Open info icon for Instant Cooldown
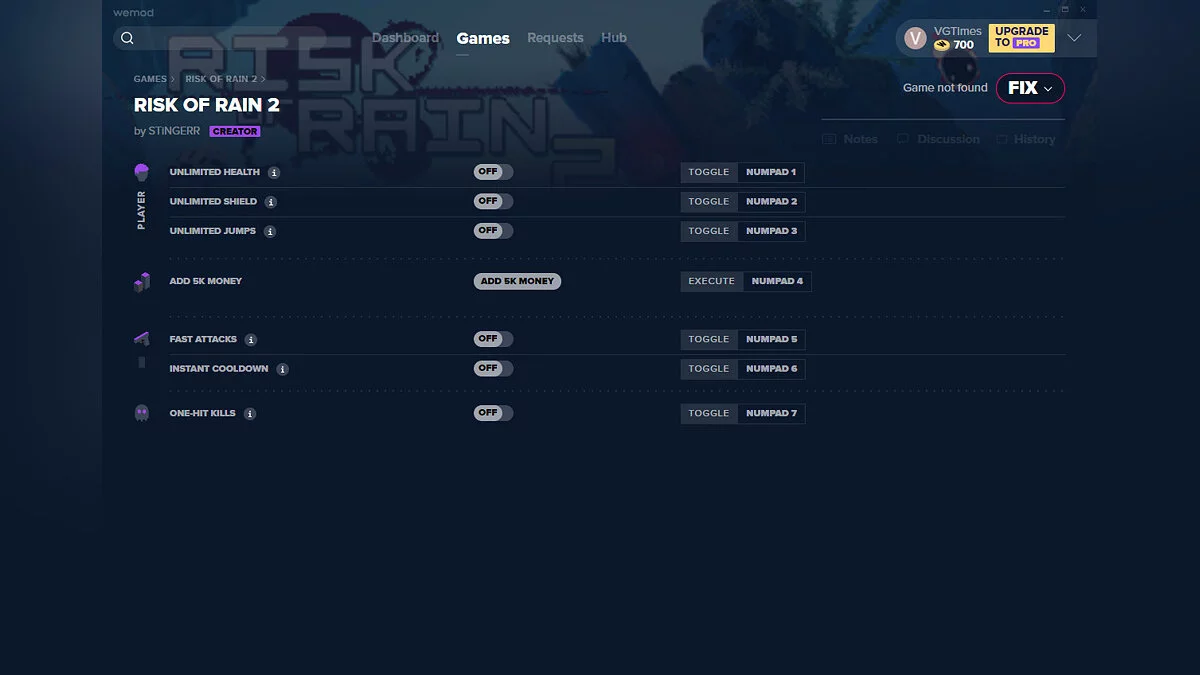The image size is (1200, 675). (x=283, y=369)
